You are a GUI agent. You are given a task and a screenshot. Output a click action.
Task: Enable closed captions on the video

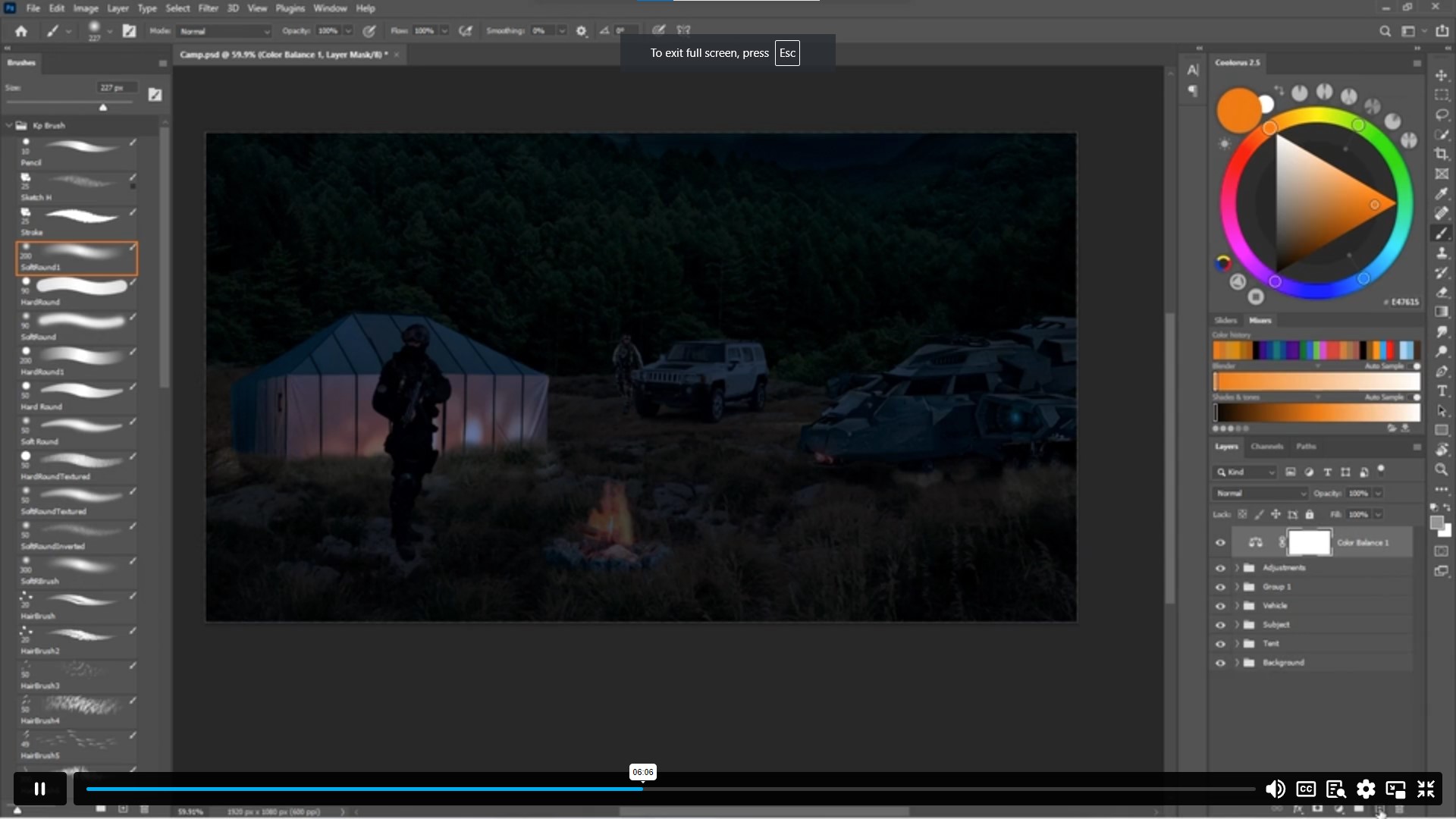1305,789
